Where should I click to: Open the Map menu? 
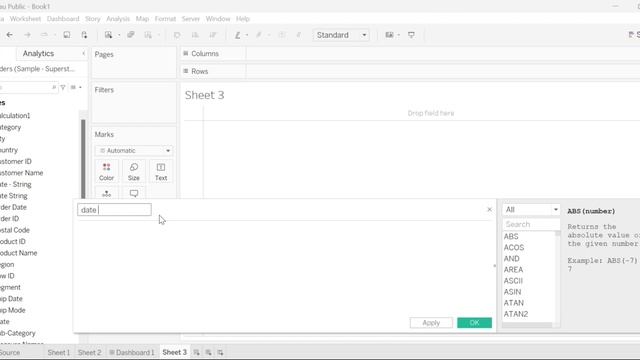[142, 19]
